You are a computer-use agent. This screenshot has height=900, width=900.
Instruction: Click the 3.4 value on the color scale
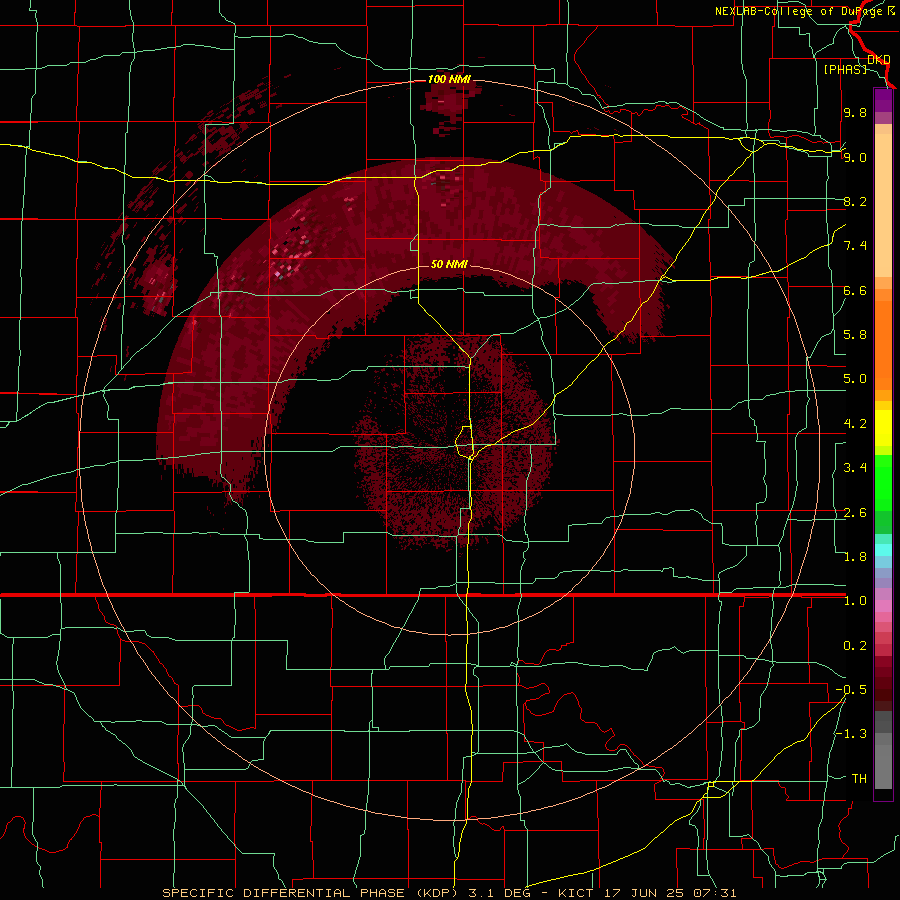855,468
